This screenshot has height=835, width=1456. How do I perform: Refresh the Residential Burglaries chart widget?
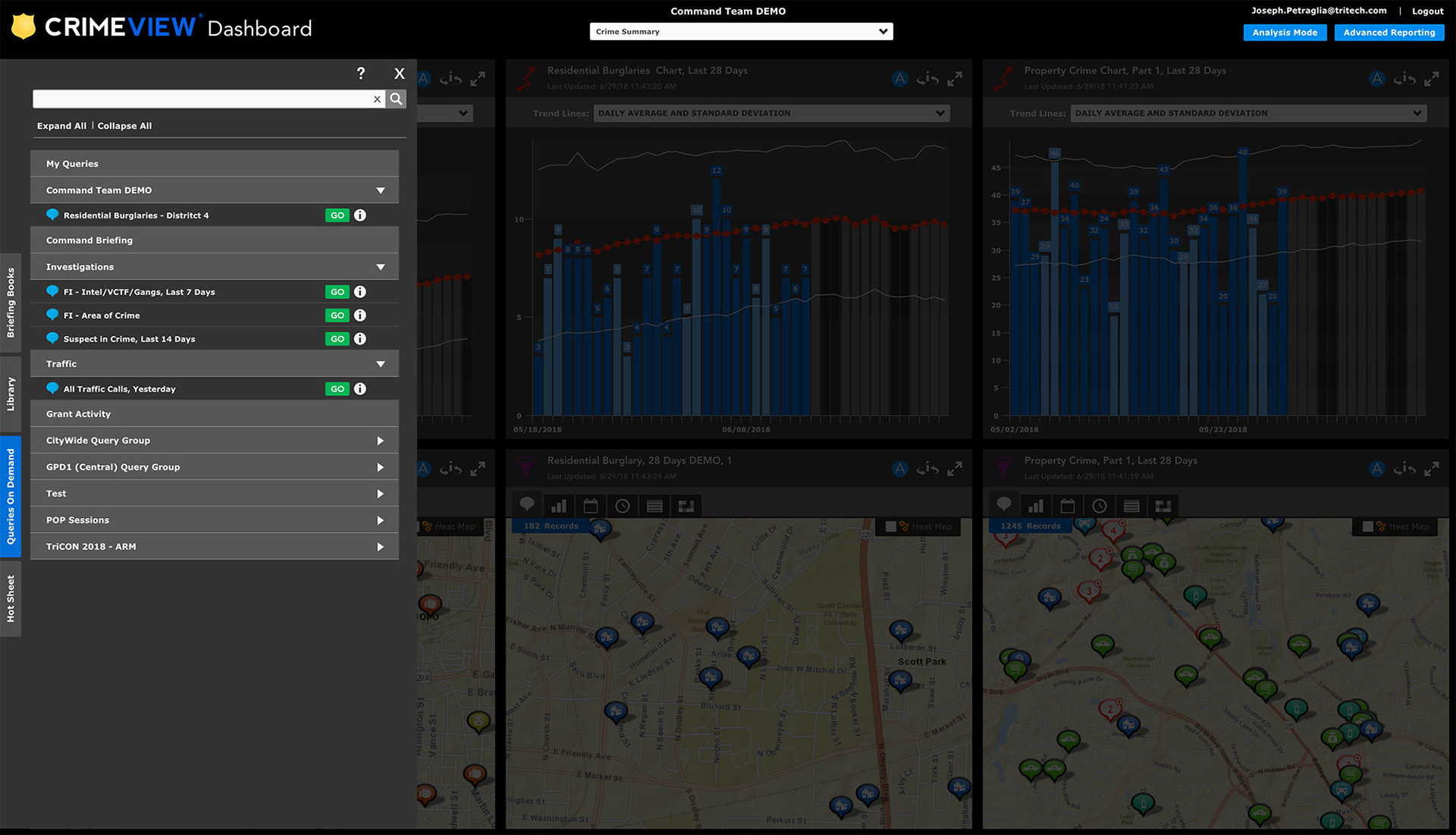pyautogui.click(x=927, y=79)
